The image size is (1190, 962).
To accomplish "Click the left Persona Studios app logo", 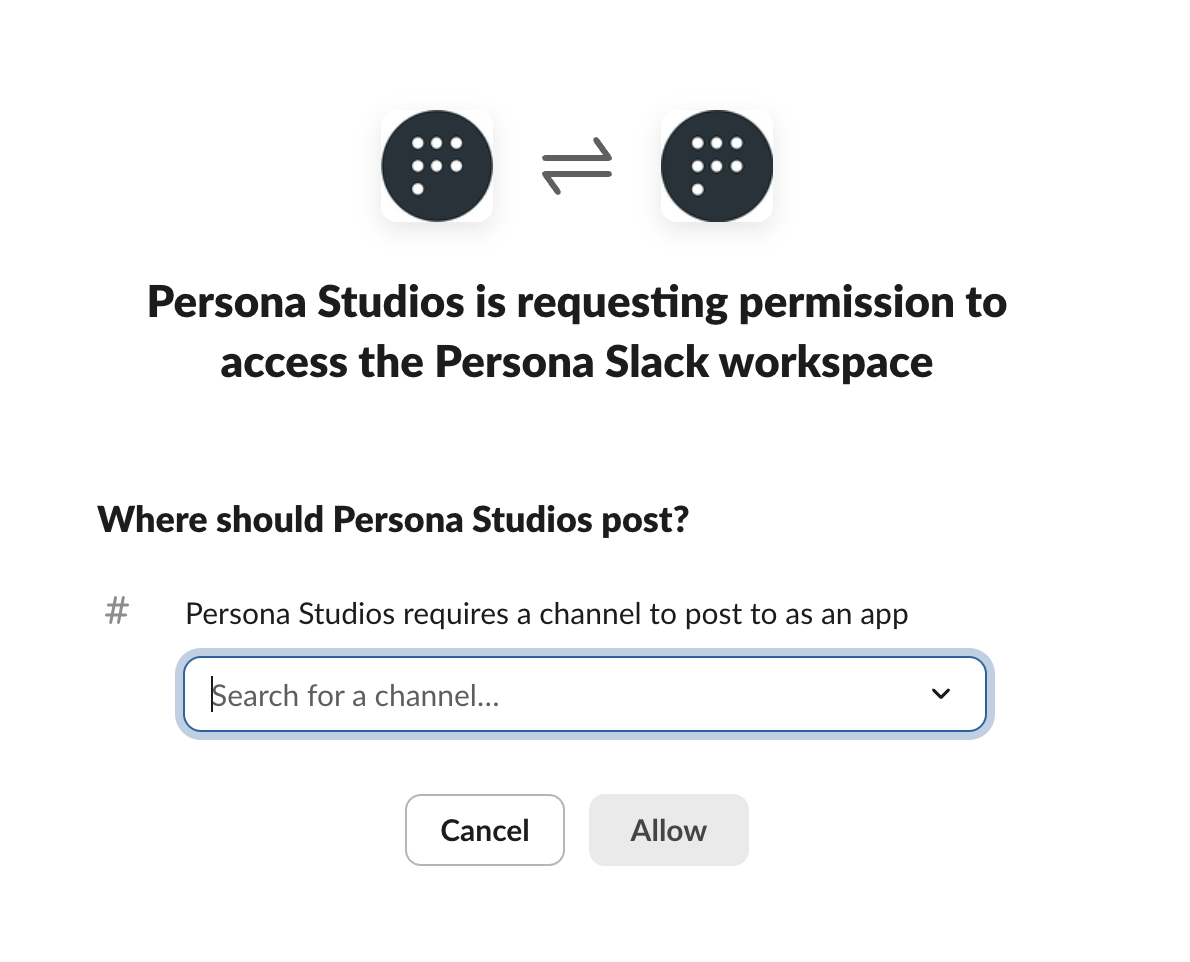I will coord(437,166).
